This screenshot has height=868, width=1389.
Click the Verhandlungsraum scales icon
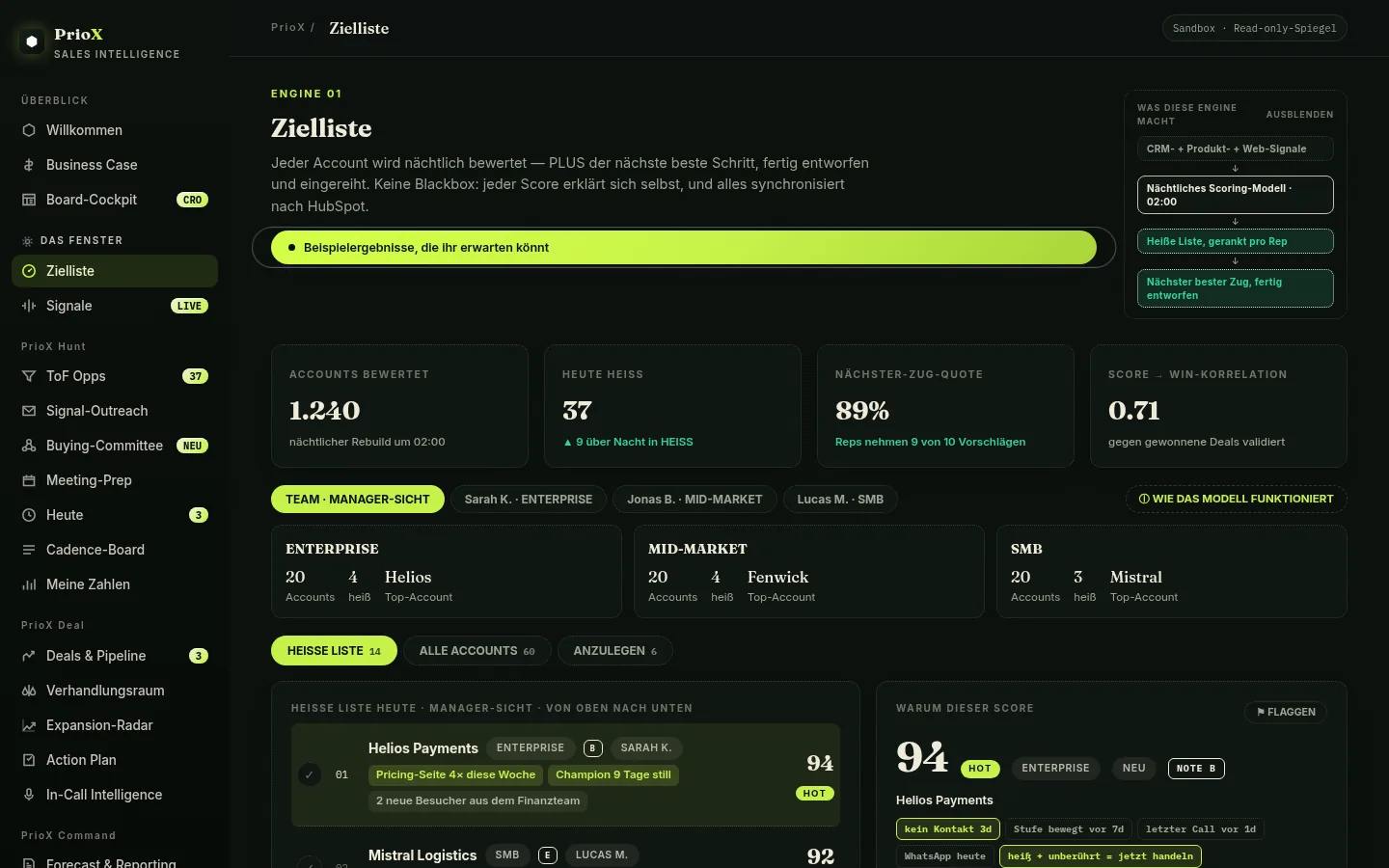[29, 691]
